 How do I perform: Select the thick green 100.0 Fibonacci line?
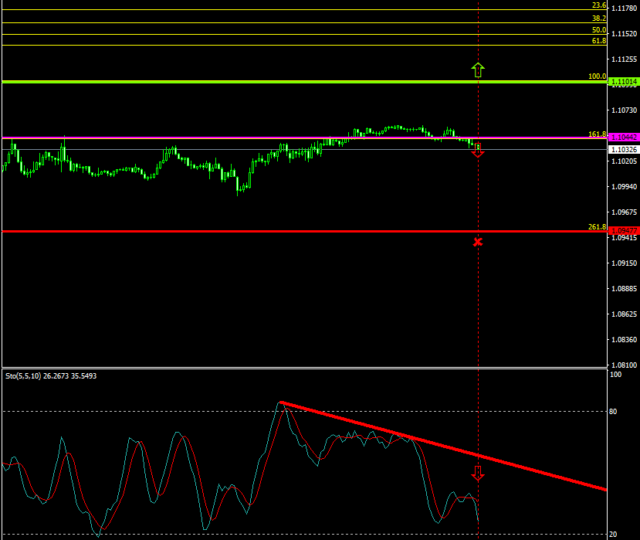pyautogui.click(x=300, y=82)
